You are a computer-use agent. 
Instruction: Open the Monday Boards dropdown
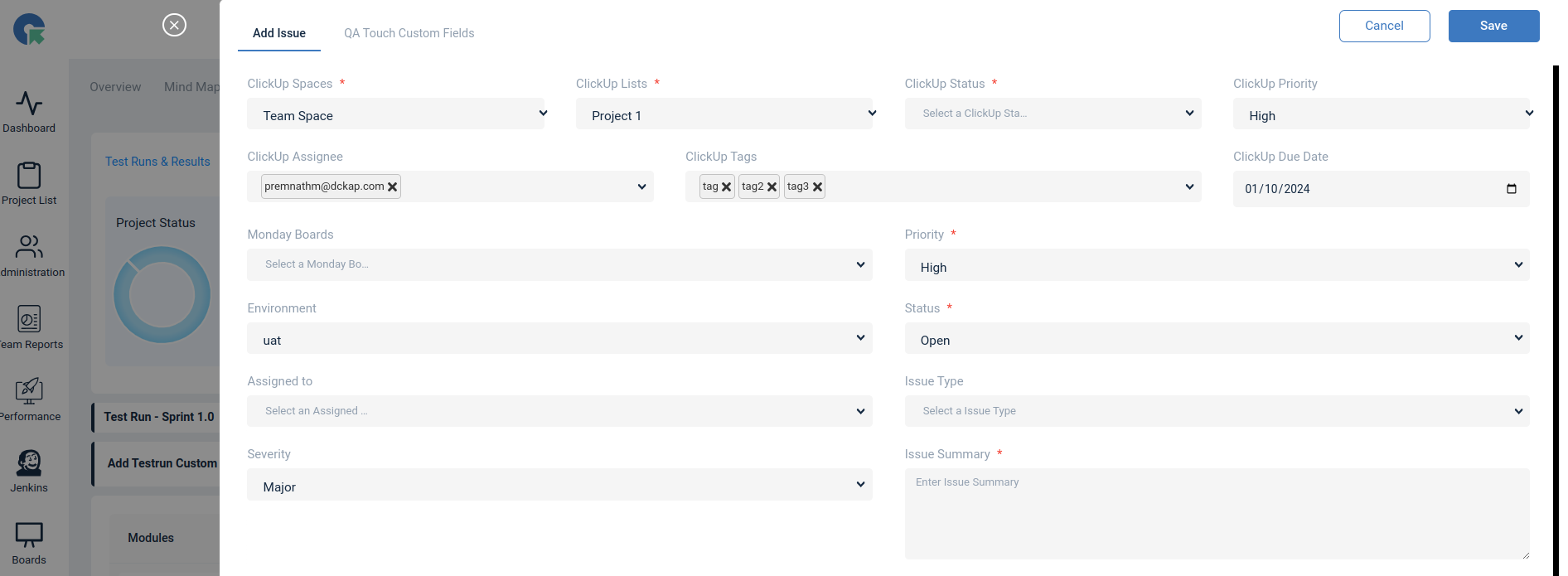click(x=559, y=265)
